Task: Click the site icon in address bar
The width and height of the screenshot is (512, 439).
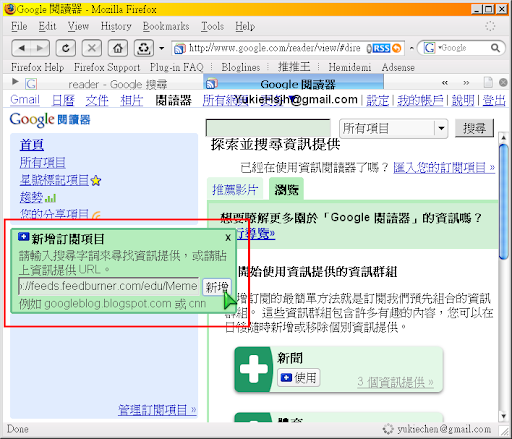Action: coord(180,49)
